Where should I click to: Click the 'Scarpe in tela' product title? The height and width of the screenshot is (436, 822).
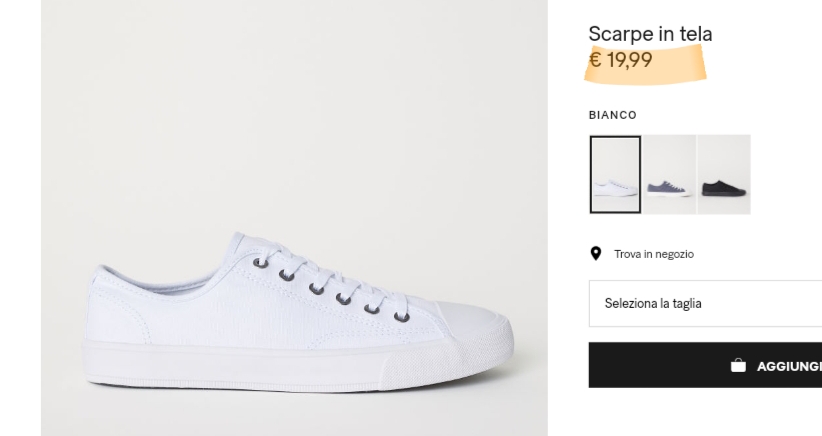pos(650,34)
